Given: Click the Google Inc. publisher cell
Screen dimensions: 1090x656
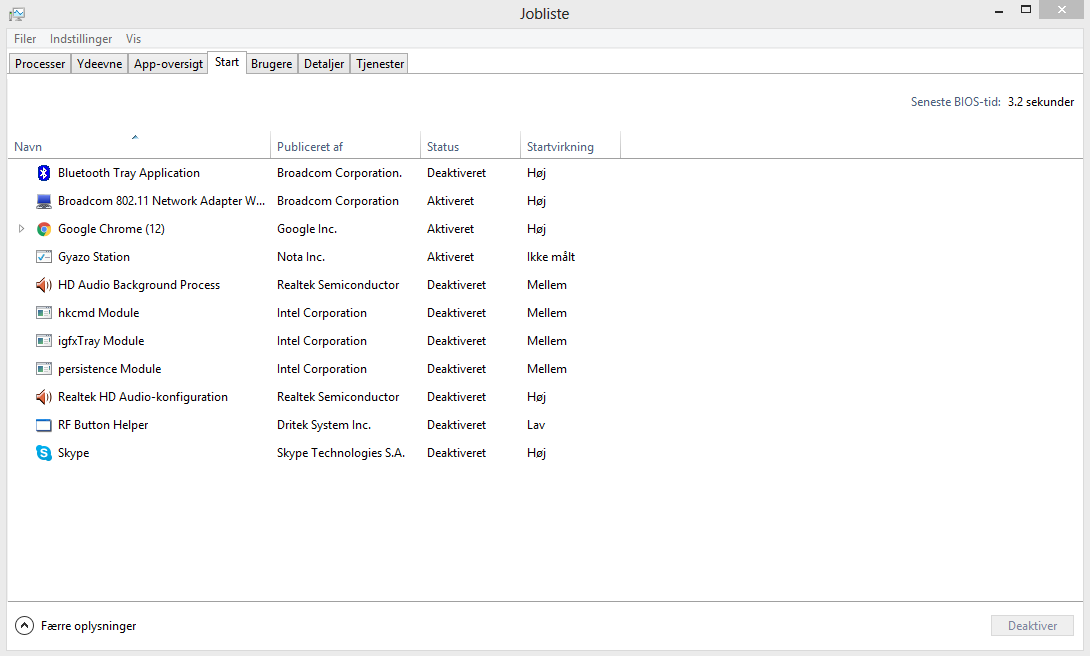Looking at the screenshot, I should click(307, 229).
